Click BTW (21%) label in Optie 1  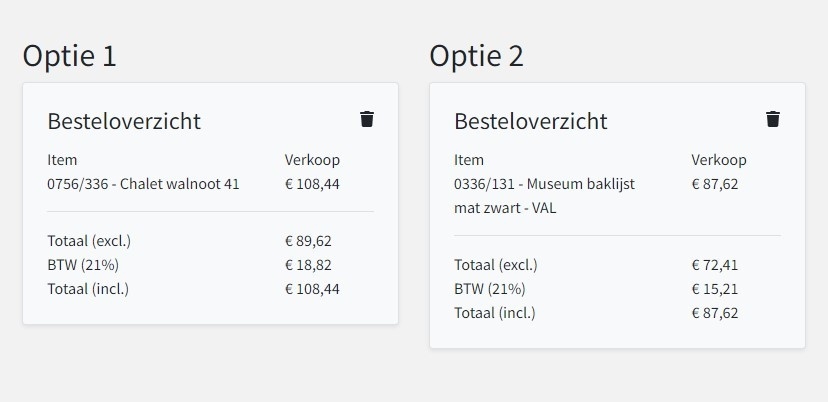point(83,265)
